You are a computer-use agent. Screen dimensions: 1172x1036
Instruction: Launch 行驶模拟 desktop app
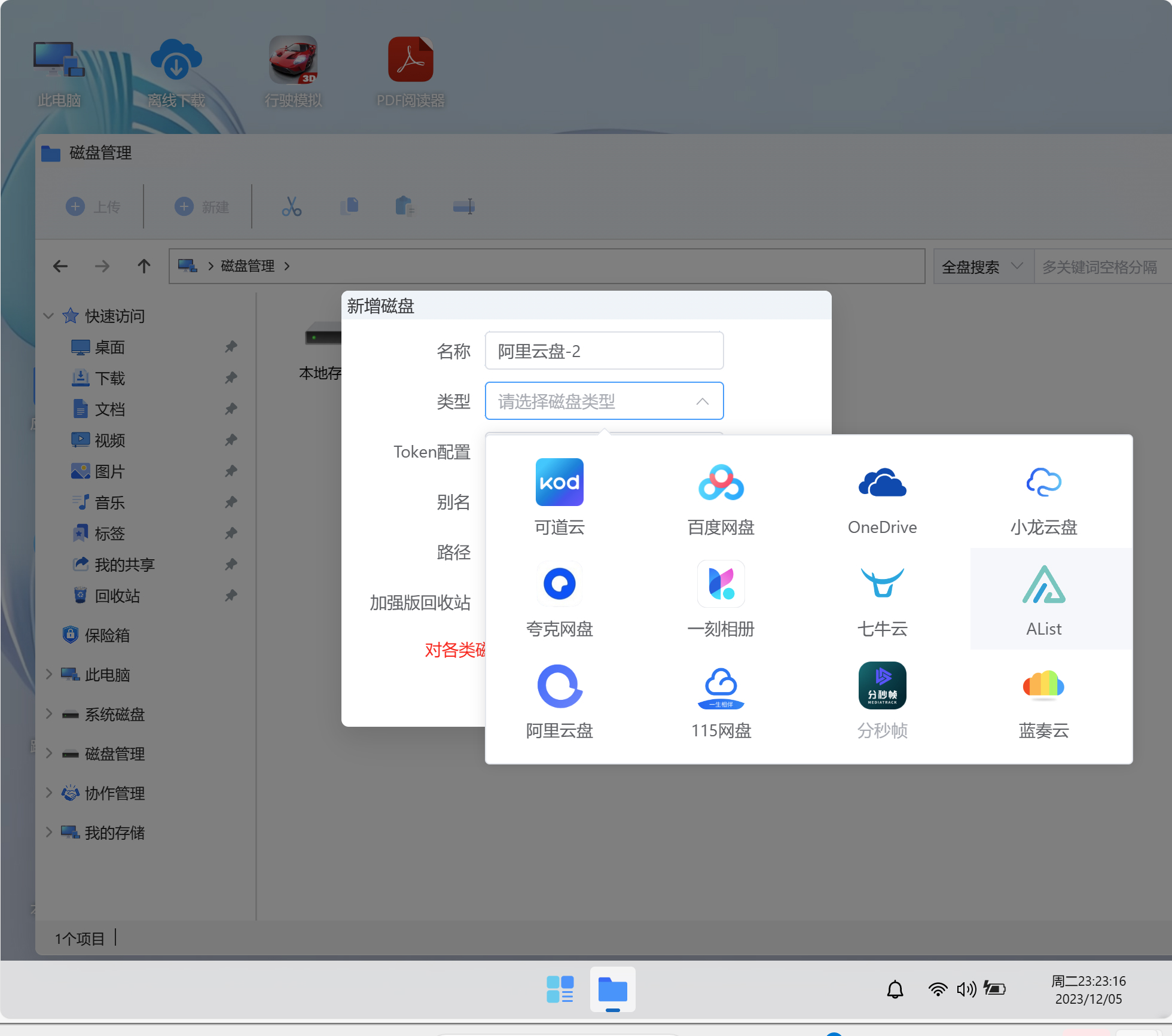293,73
